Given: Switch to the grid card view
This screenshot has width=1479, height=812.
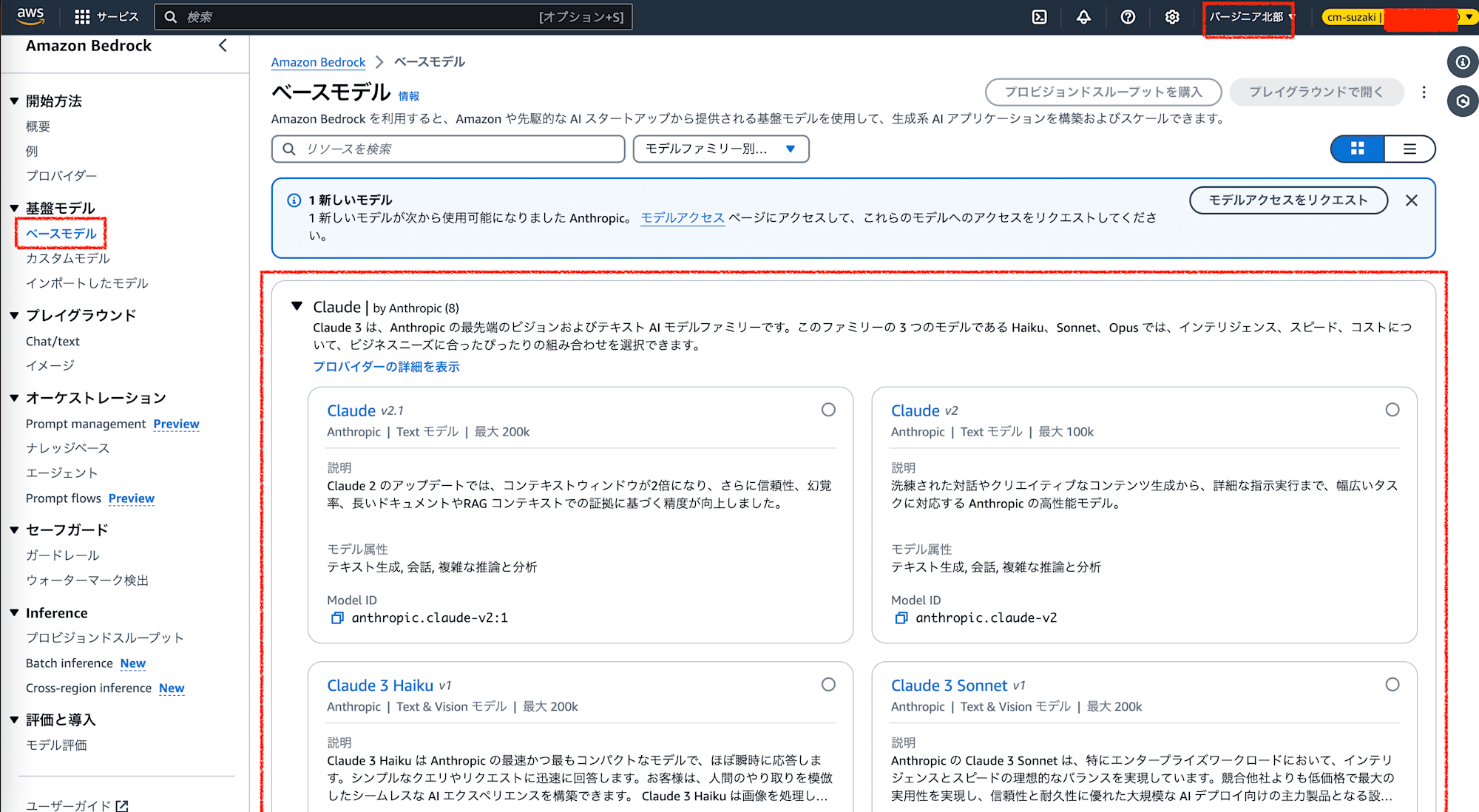Looking at the screenshot, I should click(1357, 149).
